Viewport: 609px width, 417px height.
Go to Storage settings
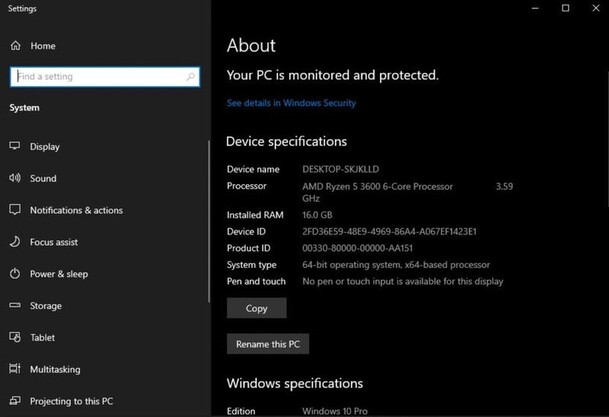[x=46, y=306]
